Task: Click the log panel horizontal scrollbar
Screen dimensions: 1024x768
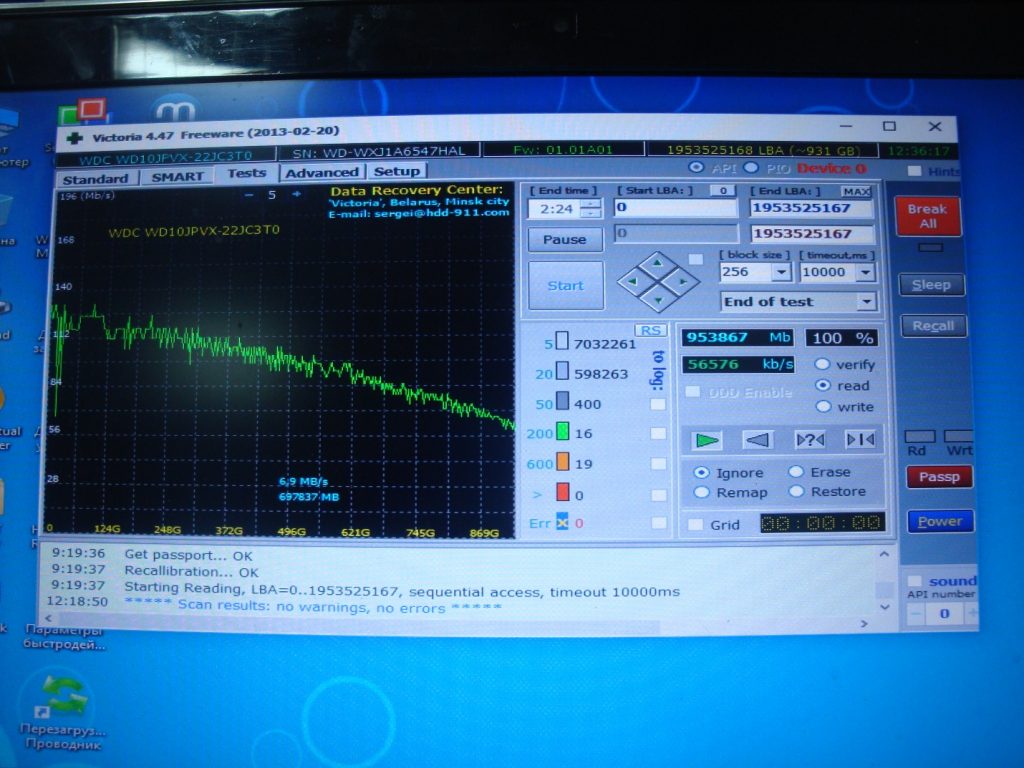Action: click(x=457, y=620)
